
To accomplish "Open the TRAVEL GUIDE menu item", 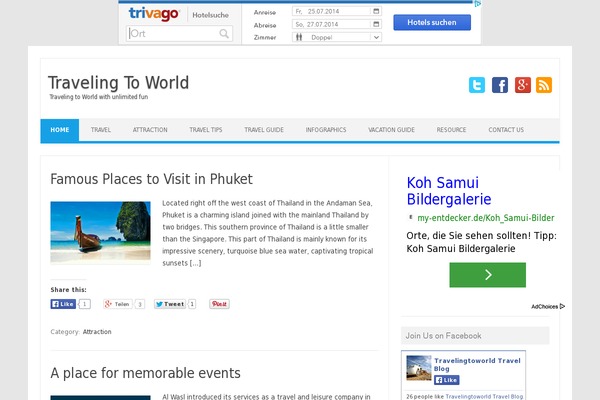I will tap(264, 130).
